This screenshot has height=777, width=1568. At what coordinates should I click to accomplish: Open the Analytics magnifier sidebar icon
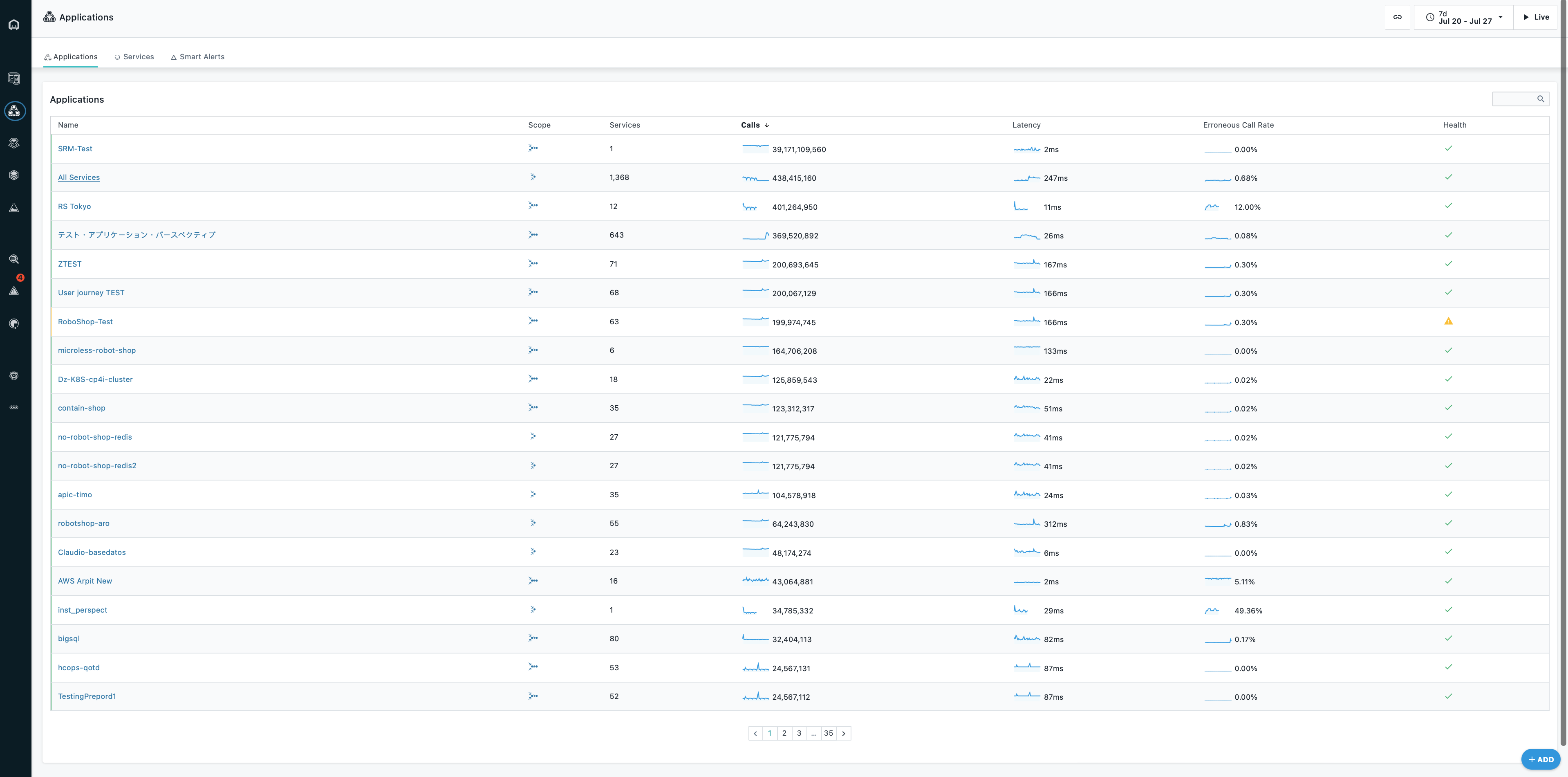coord(14,259)
